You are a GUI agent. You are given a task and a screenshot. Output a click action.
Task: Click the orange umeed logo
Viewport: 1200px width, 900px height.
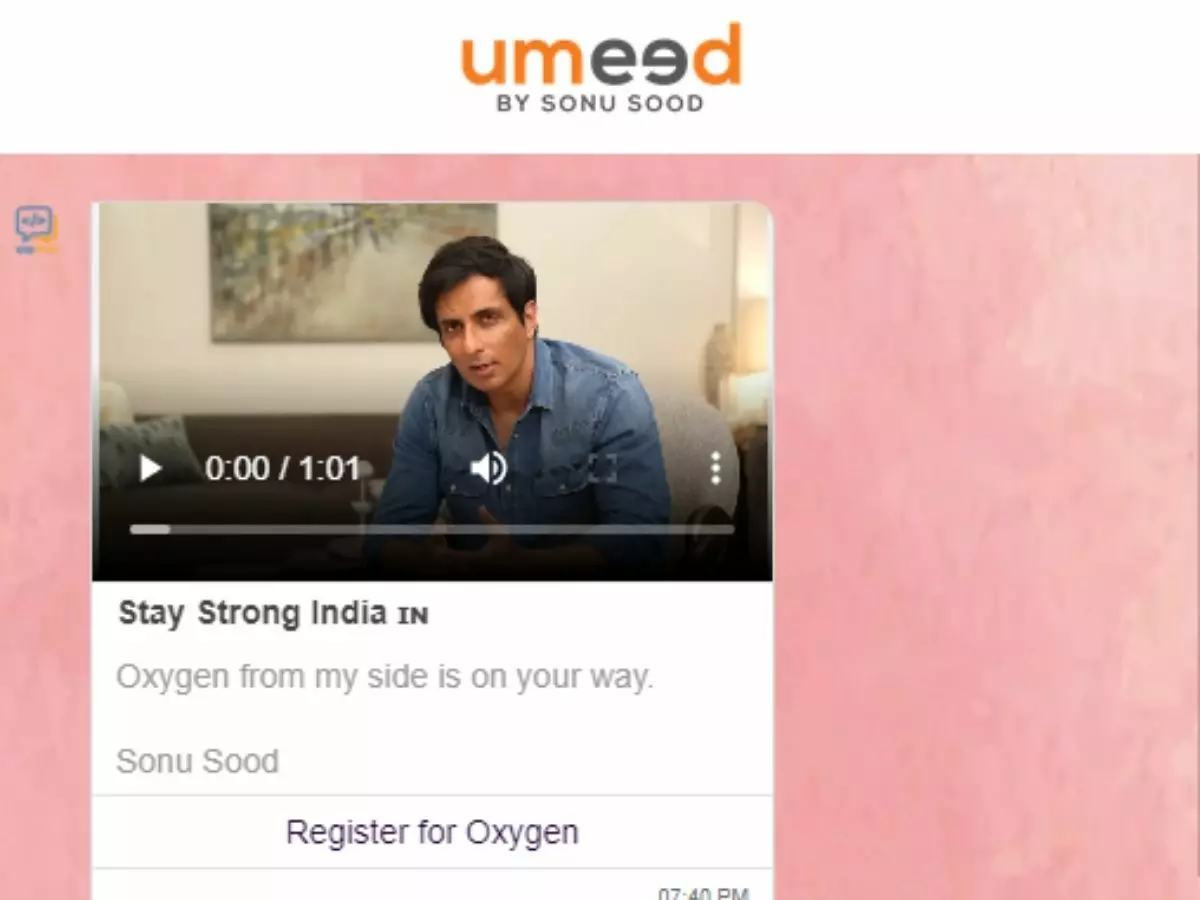[x=601, y=56]
